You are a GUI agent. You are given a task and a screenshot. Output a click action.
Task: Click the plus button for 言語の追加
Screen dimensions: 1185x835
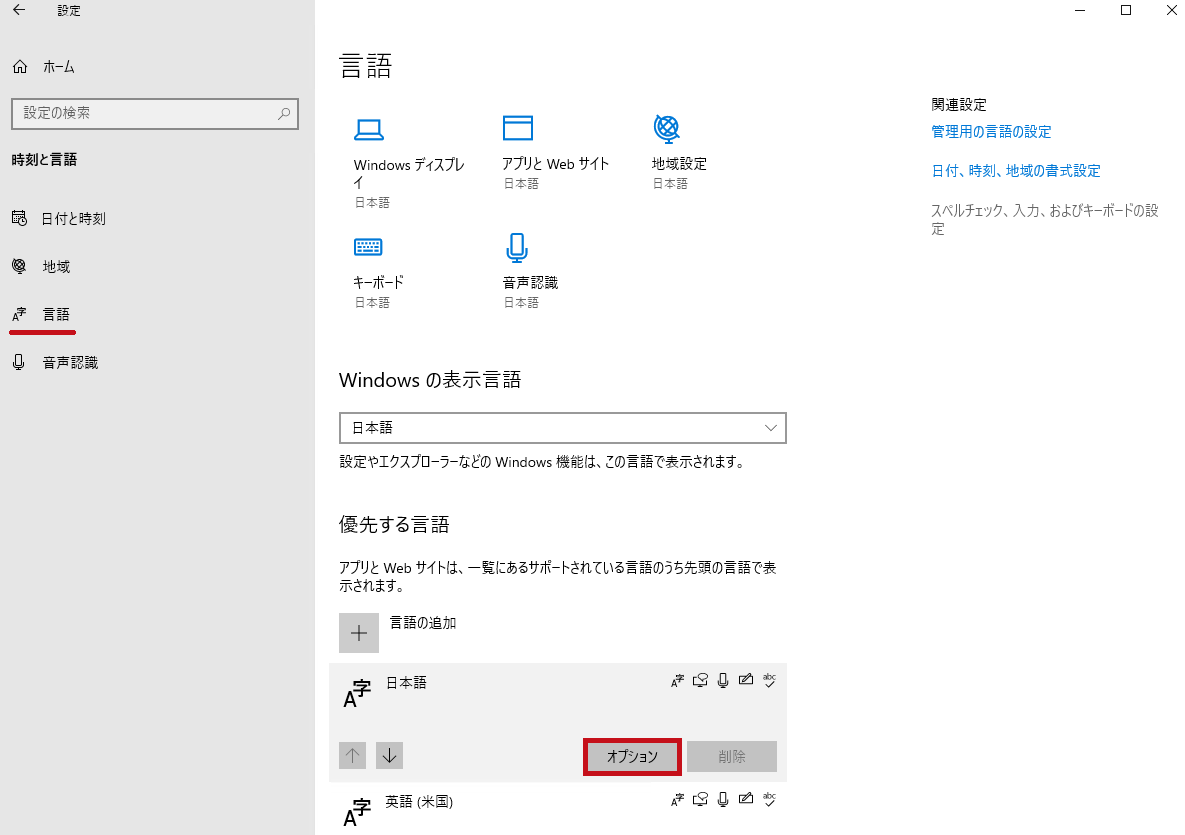point(359,632)
